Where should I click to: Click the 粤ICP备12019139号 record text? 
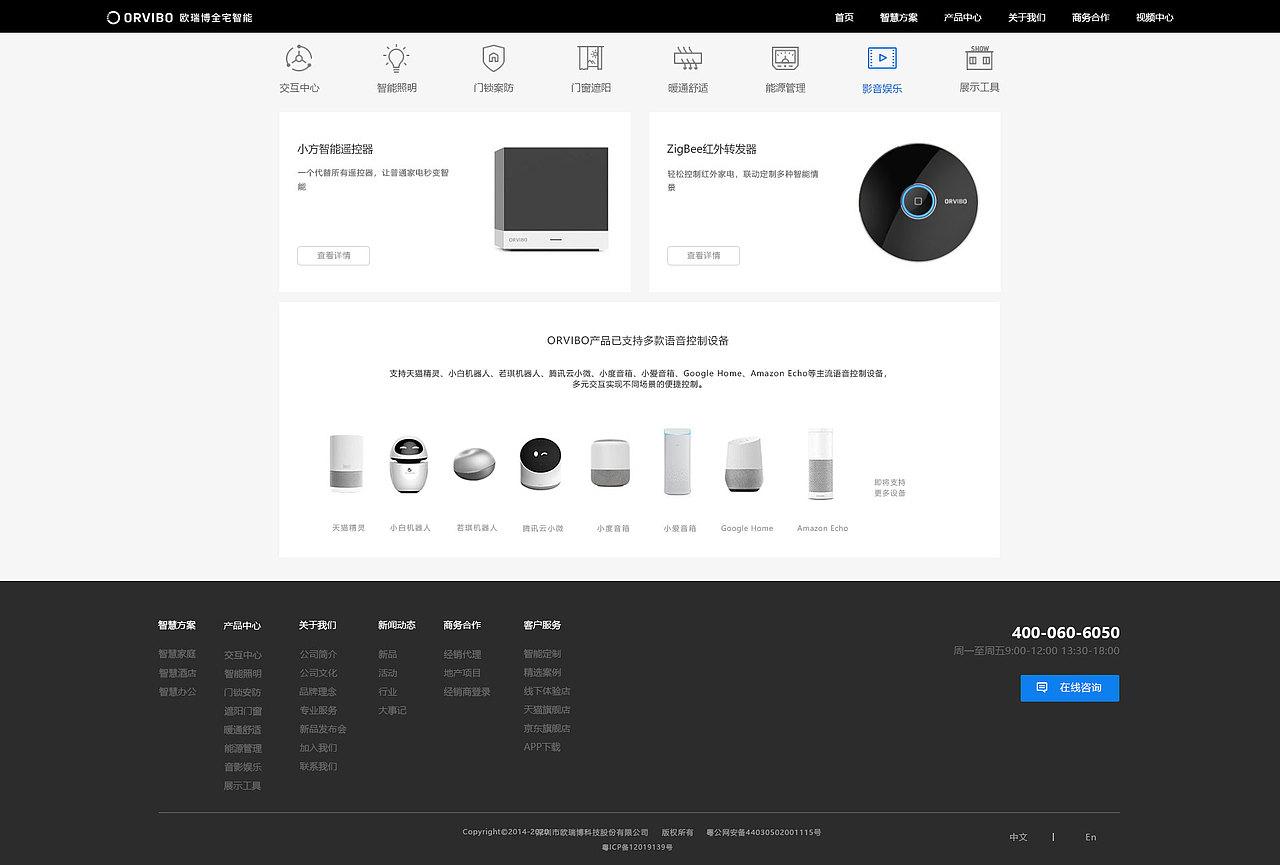click(637, 848)
